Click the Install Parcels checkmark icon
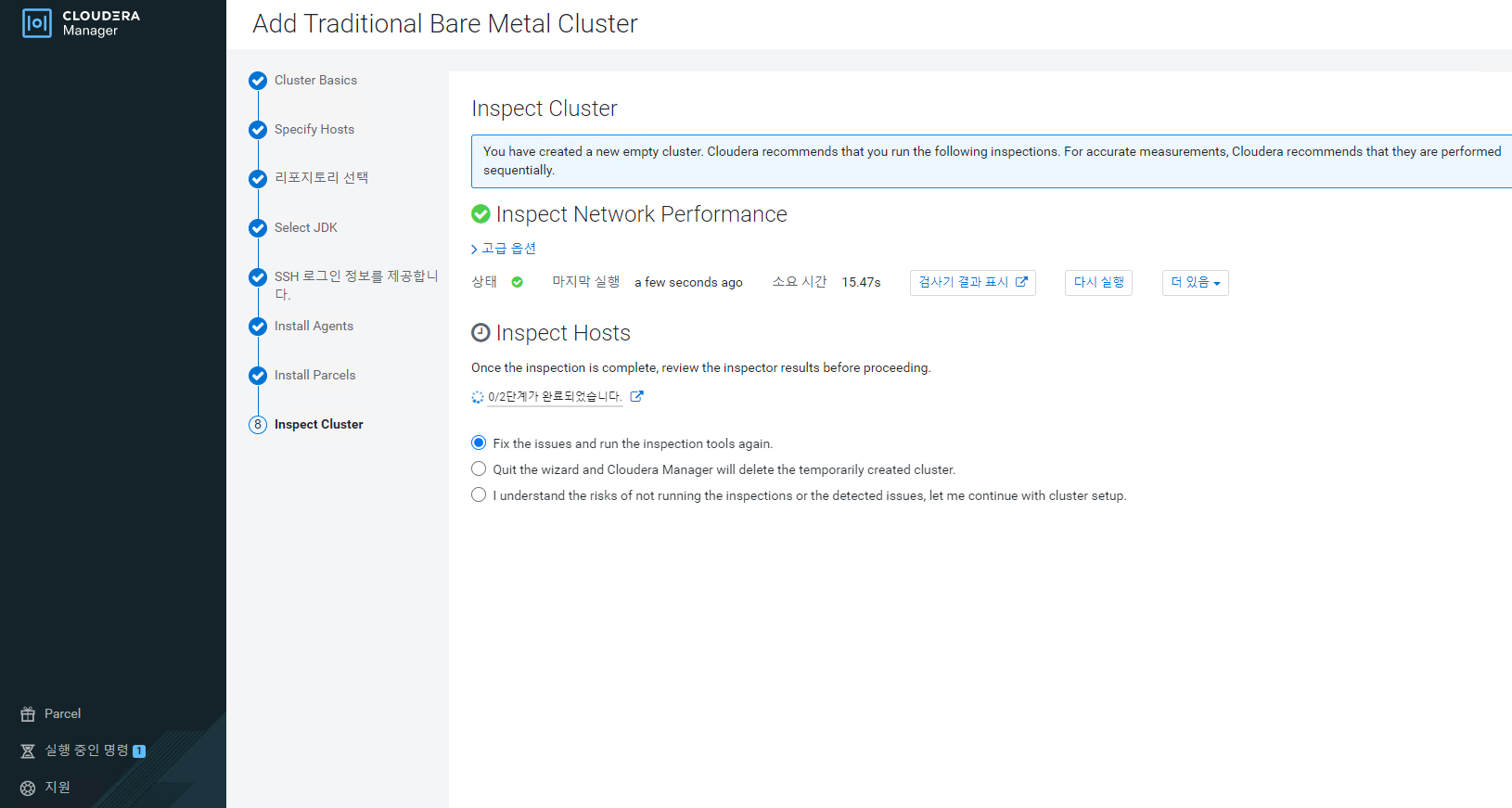Image resolution: width=1512 pixels, height=808 pixels. coord(258,376)
